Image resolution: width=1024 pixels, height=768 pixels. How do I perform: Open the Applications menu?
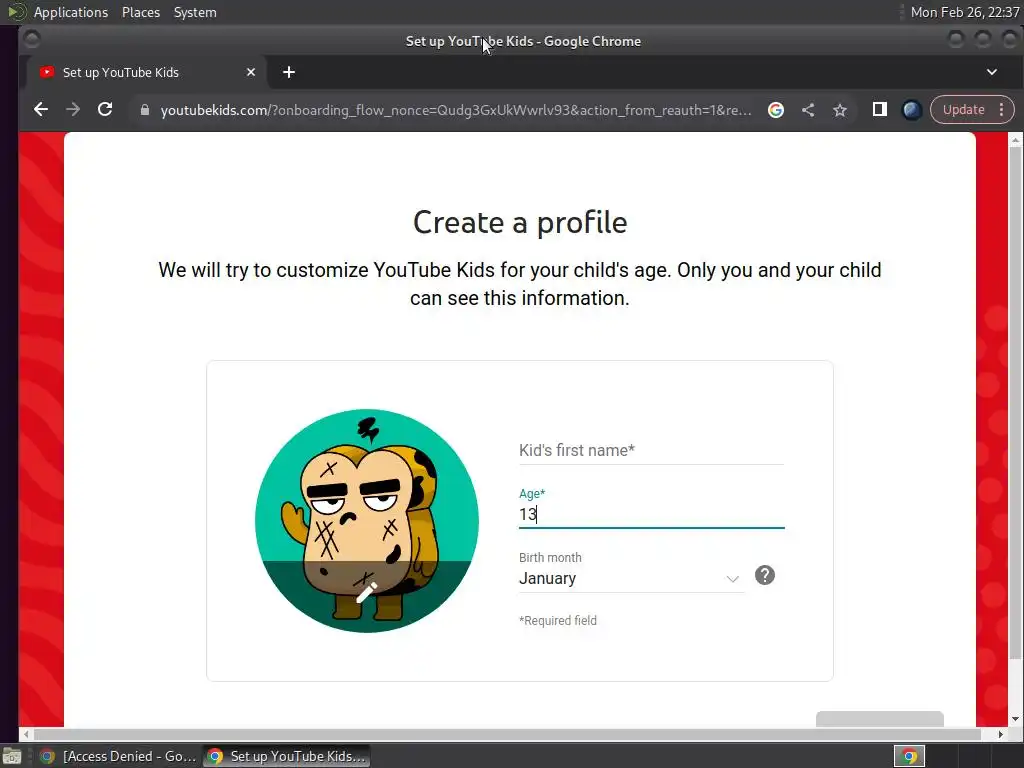pos(71,12)
